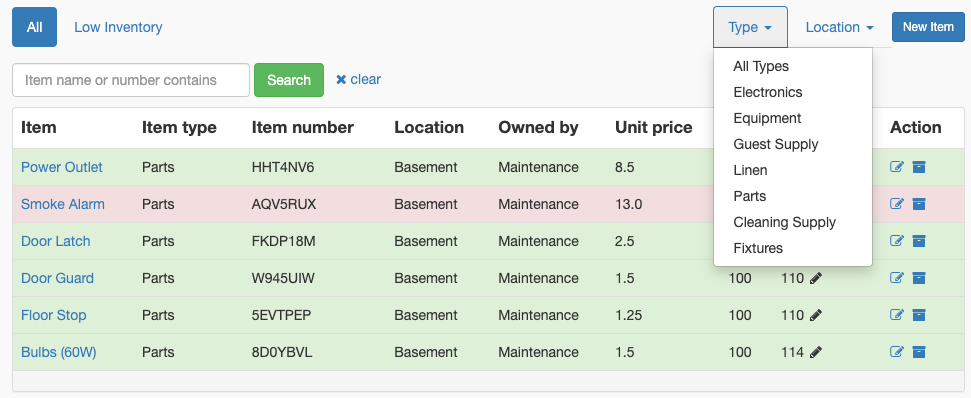Filter by Cleaning Supply type
971x398 pixels.
click(x=785, y=222)
